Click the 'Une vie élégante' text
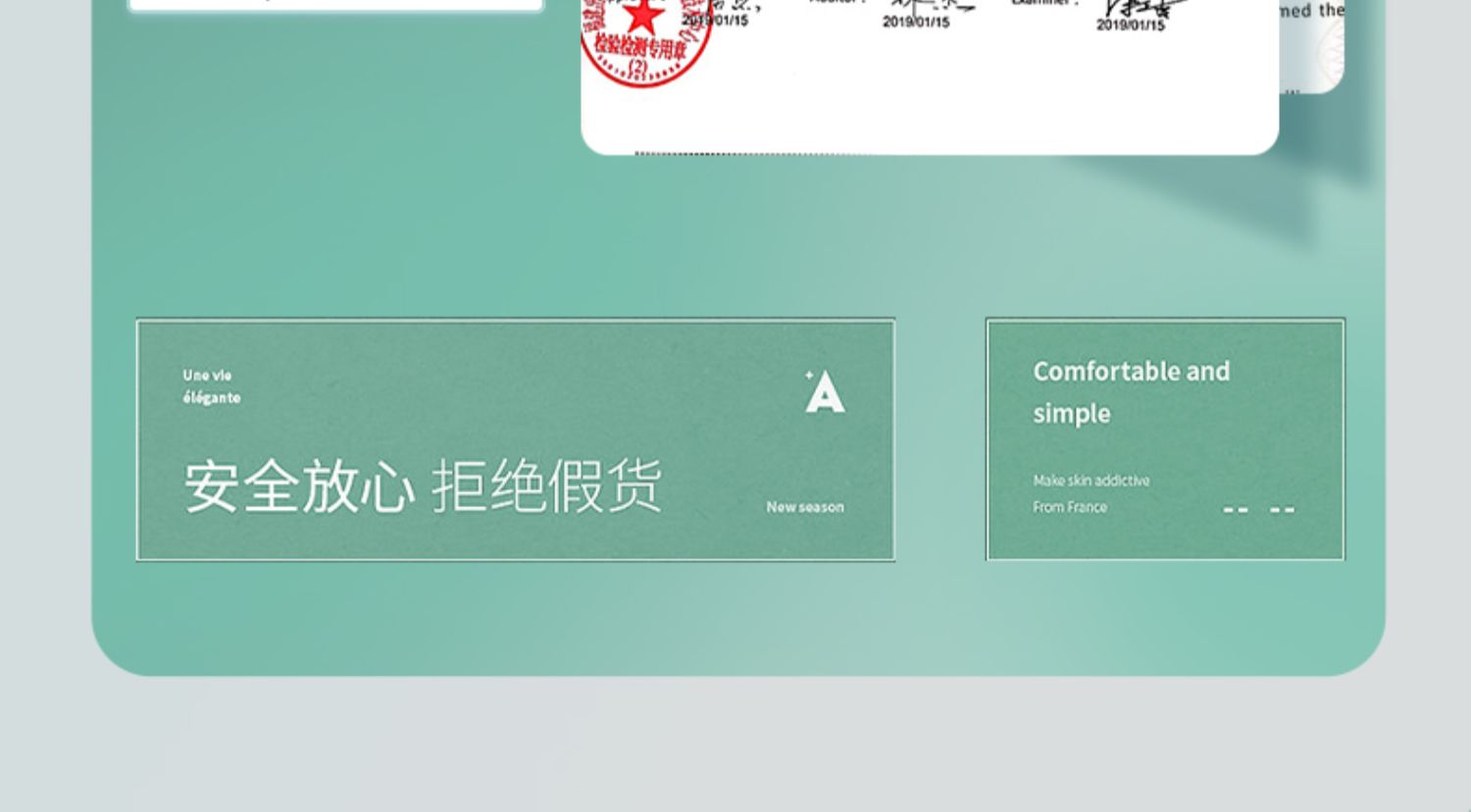The height and width of the screenshot is (812, 1471). [211, 386]
